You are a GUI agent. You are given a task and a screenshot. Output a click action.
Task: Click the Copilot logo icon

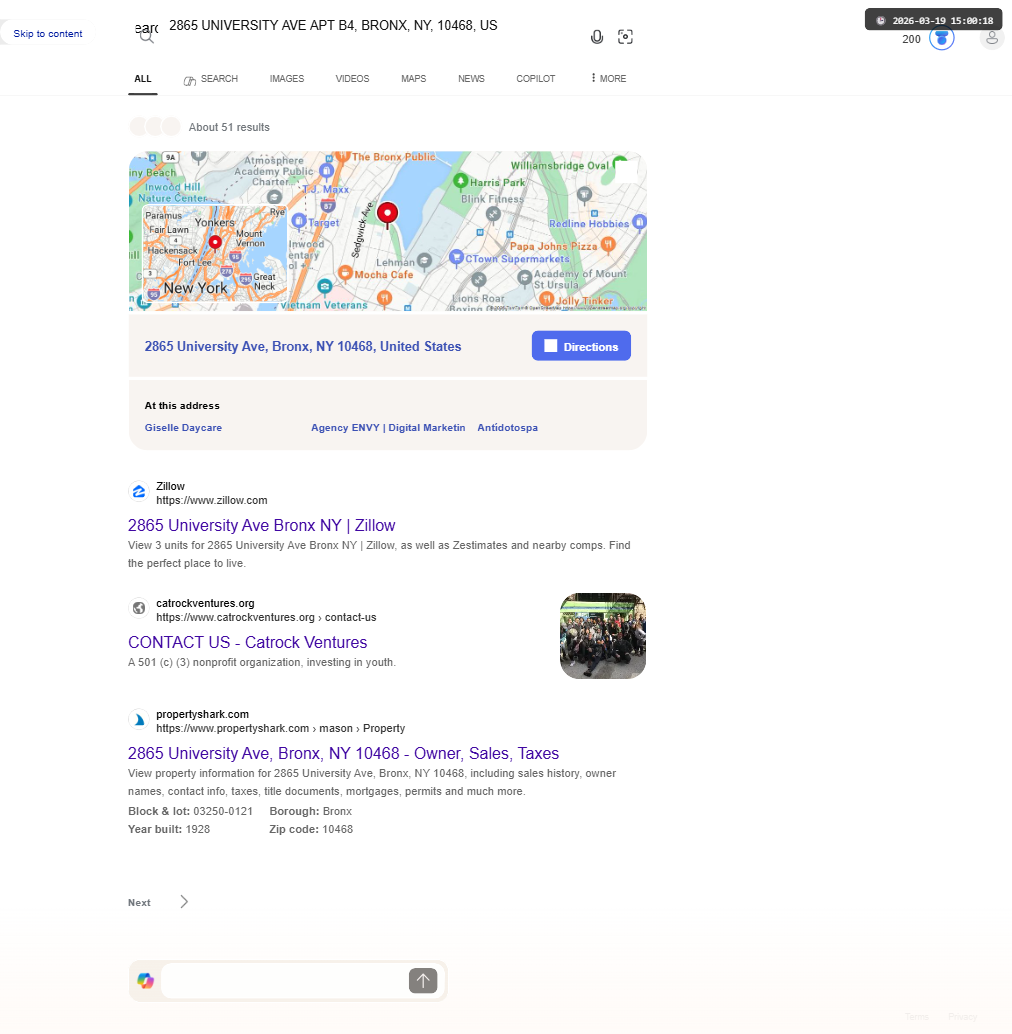pos(146,981)
